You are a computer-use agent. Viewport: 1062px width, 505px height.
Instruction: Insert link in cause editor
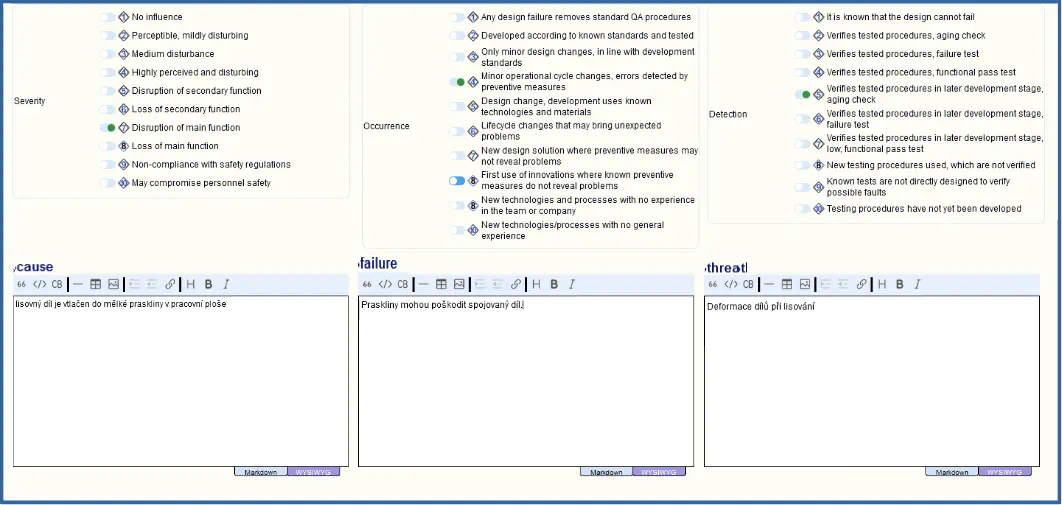click(x=170, y=284)
